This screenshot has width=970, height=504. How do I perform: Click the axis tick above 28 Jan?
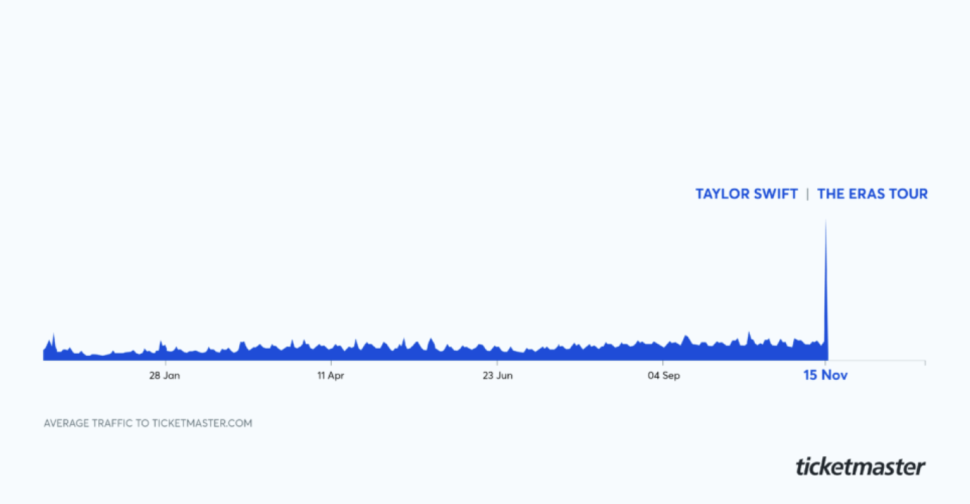point(164,363)
